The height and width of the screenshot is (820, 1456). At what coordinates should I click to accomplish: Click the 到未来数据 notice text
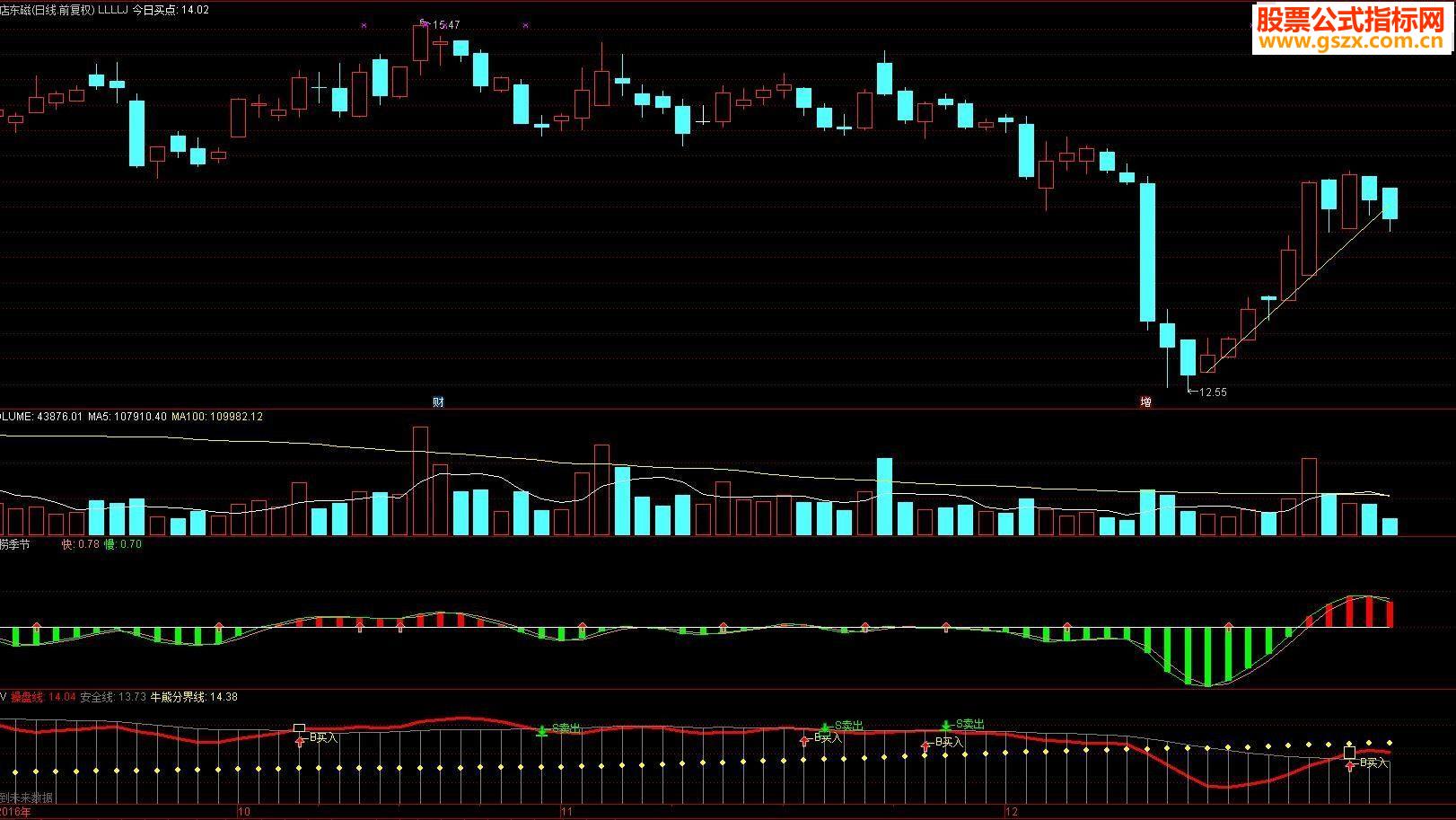26,798
